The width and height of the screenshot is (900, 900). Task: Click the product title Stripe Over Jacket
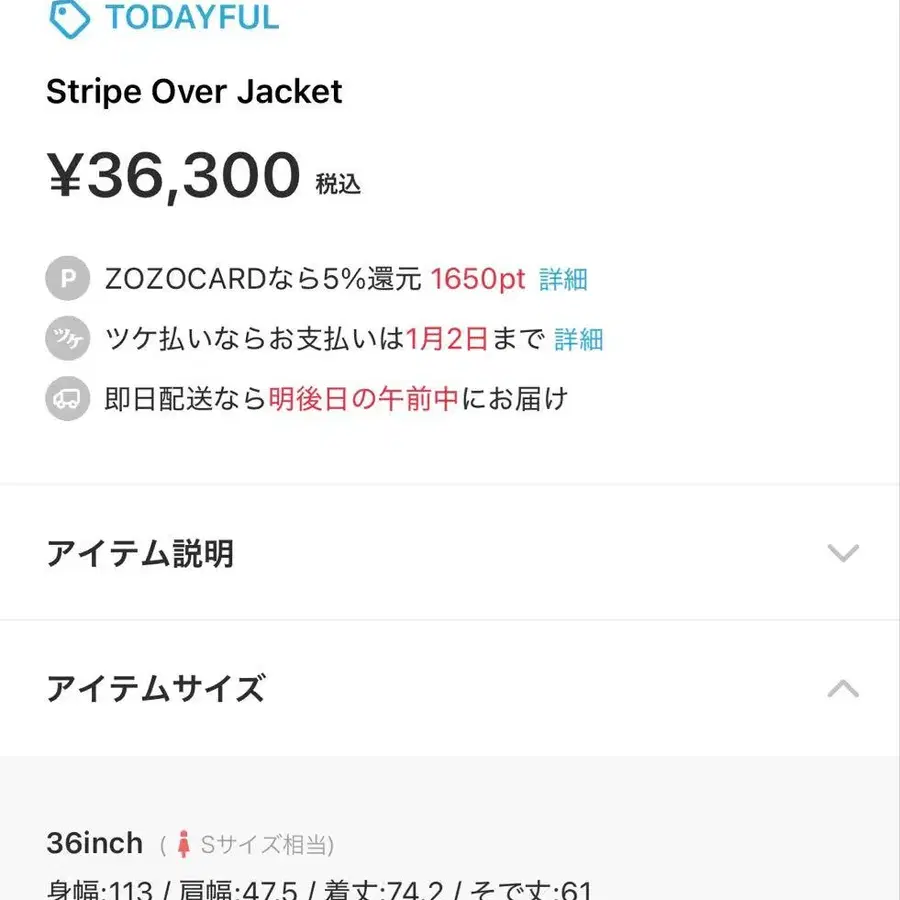[x=195, y=92]
